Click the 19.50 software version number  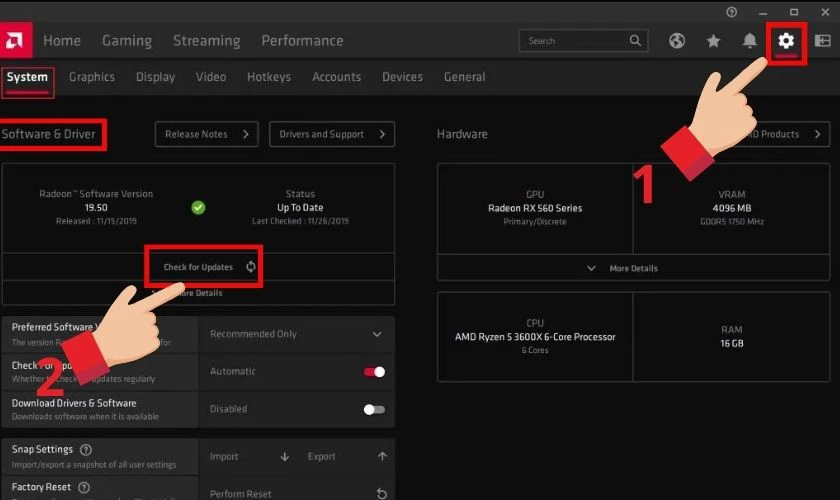click(x=96, y=207)
